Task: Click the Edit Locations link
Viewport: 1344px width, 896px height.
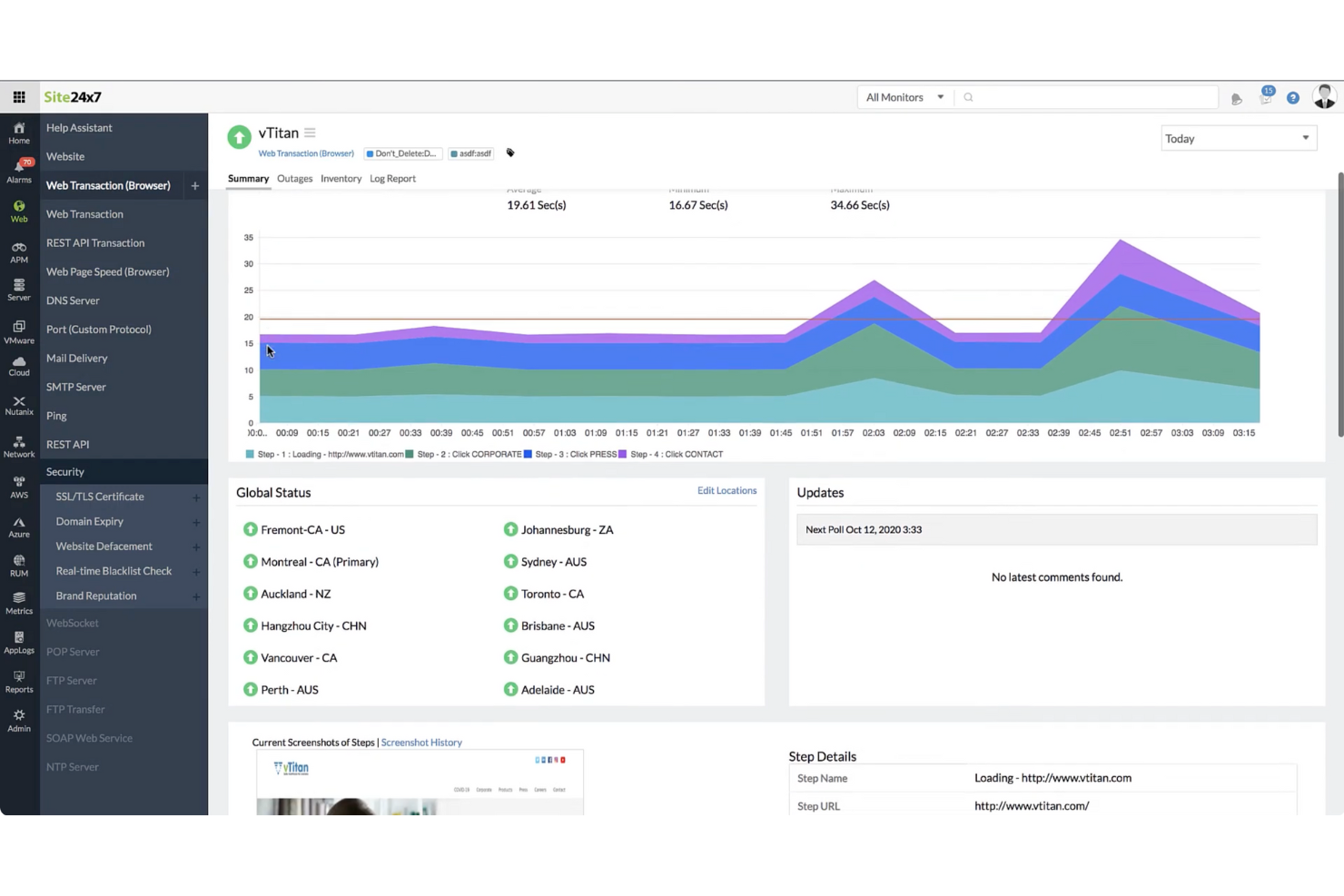Action: (726, 490)
